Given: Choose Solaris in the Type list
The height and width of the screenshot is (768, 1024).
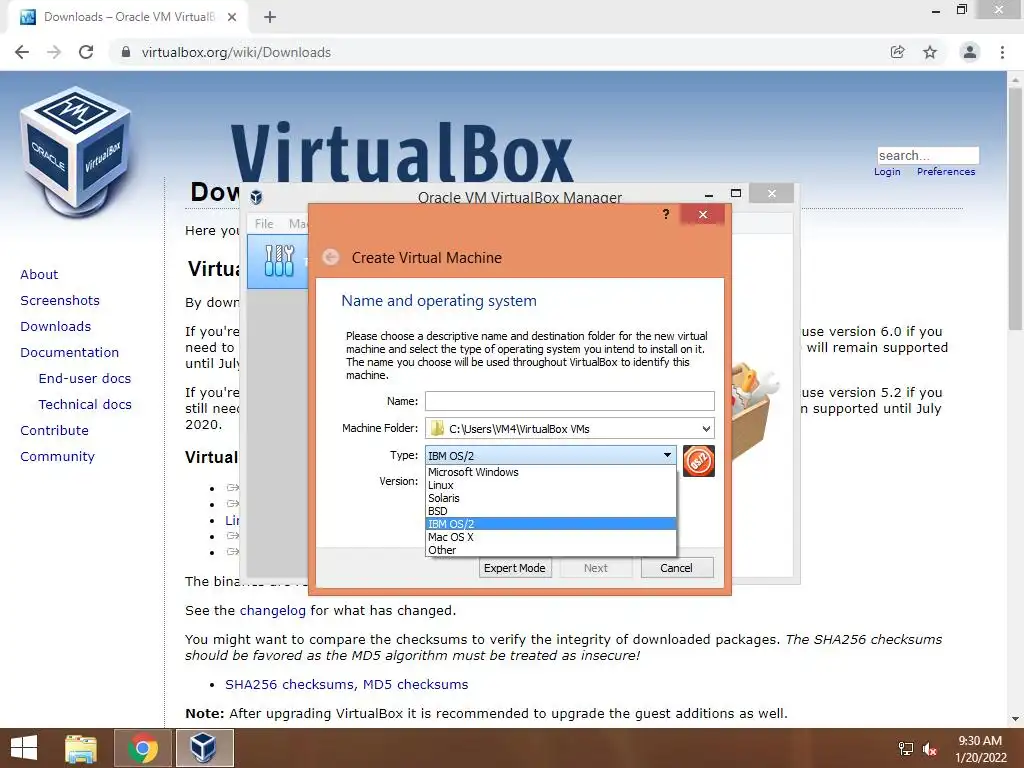Looking at the screenshot, I should coord(551,498).
